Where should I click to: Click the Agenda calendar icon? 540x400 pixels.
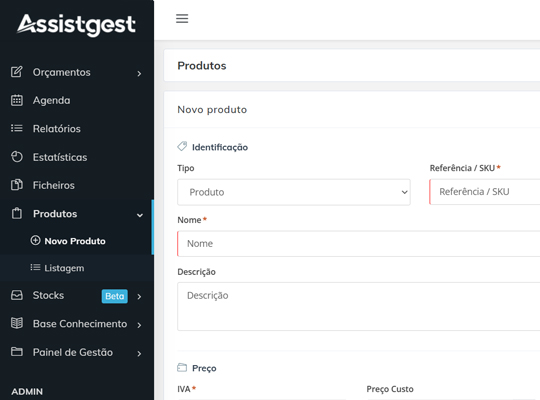click(x=17, y=100)
